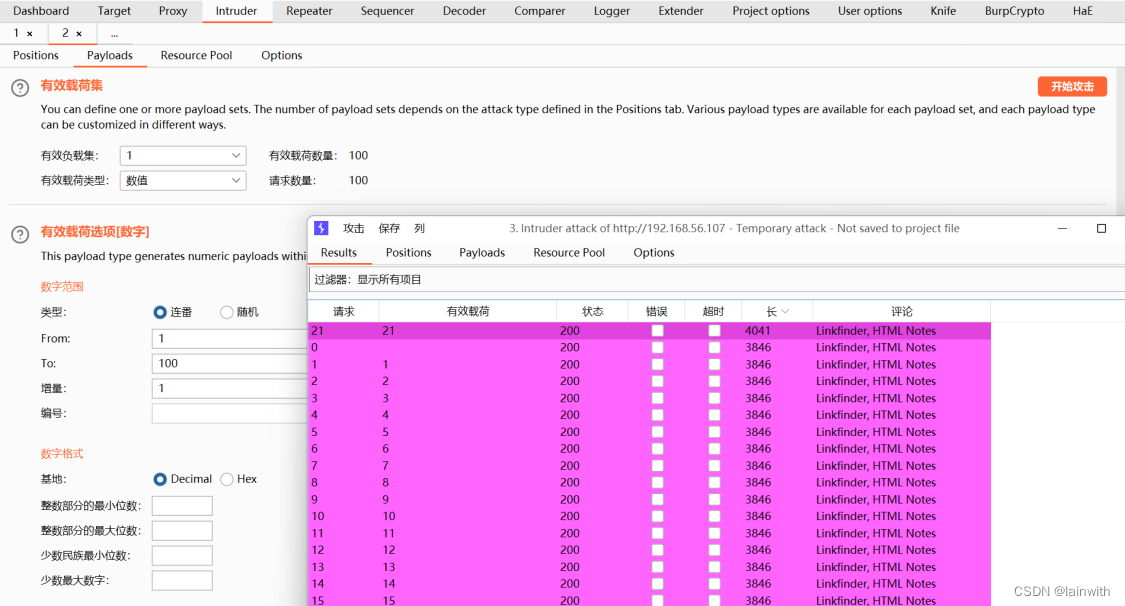Open Resource Pool tab in attack window
The width and height of the screenshot is (1125, 606).
[569, 252]
